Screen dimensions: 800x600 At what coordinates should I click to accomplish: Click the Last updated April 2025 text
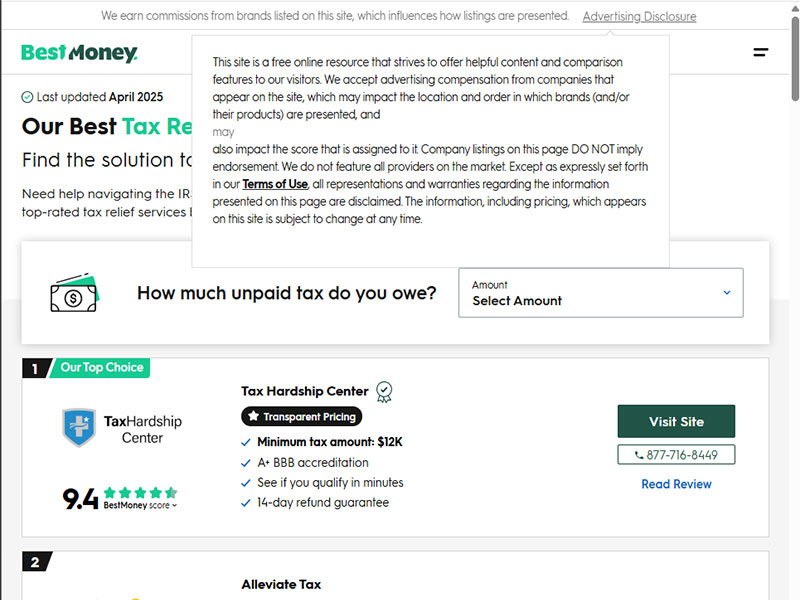[x=99, y=97]
